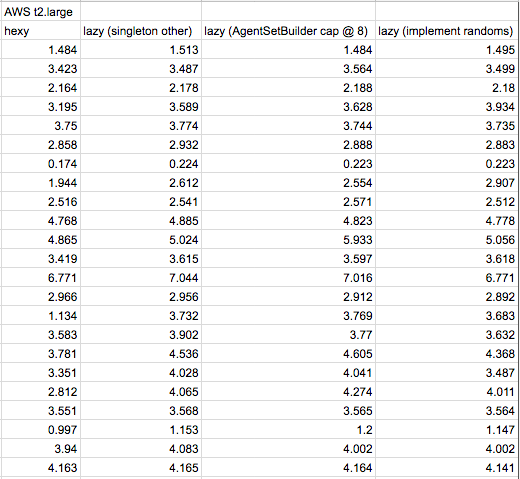Select the cell with value 1.495
The width and height of the screenshot is (520, 479).
point(447,50)
